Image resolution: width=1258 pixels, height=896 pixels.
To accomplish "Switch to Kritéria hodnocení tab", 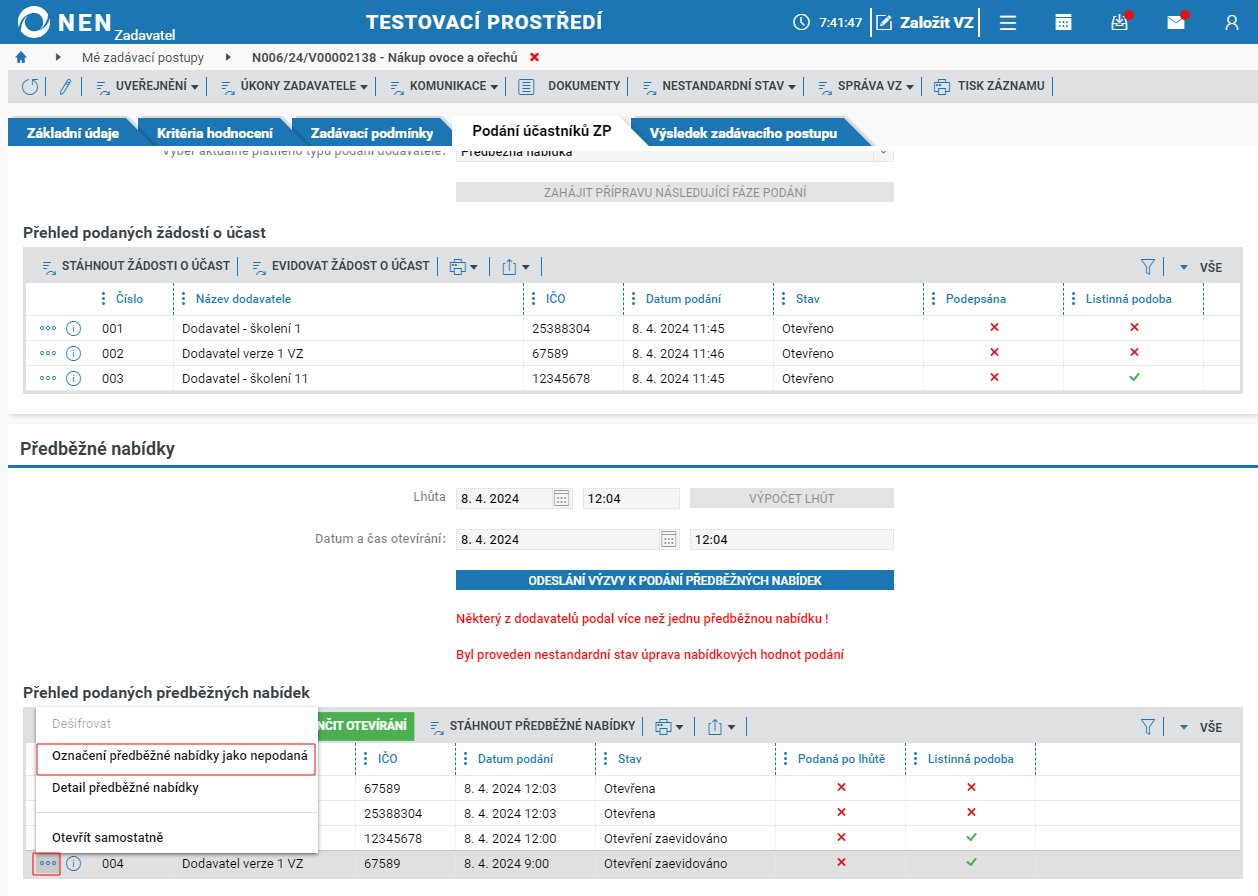I will tap(214, 132).
